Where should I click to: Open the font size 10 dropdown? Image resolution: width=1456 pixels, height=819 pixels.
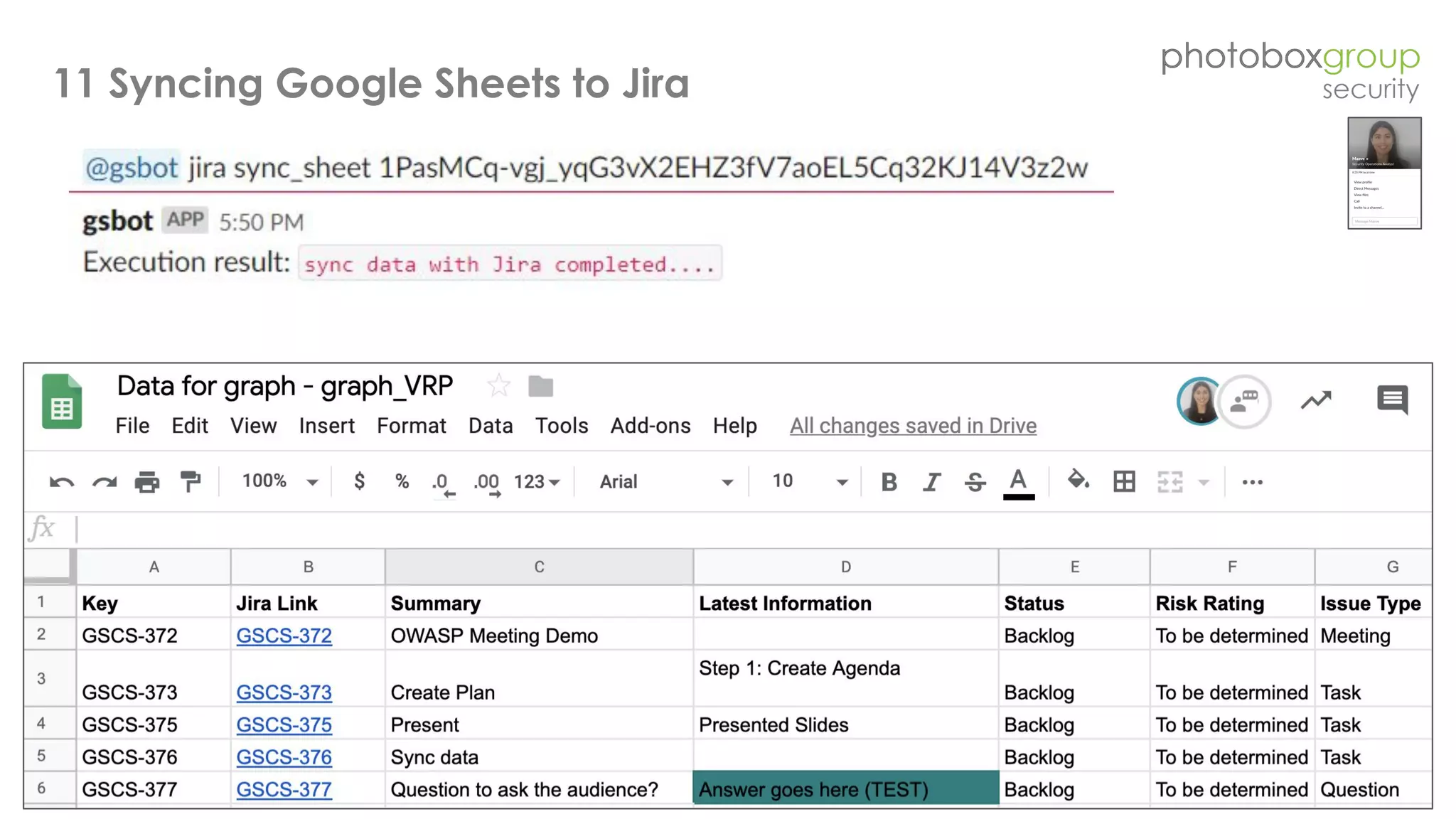(810, 481)
